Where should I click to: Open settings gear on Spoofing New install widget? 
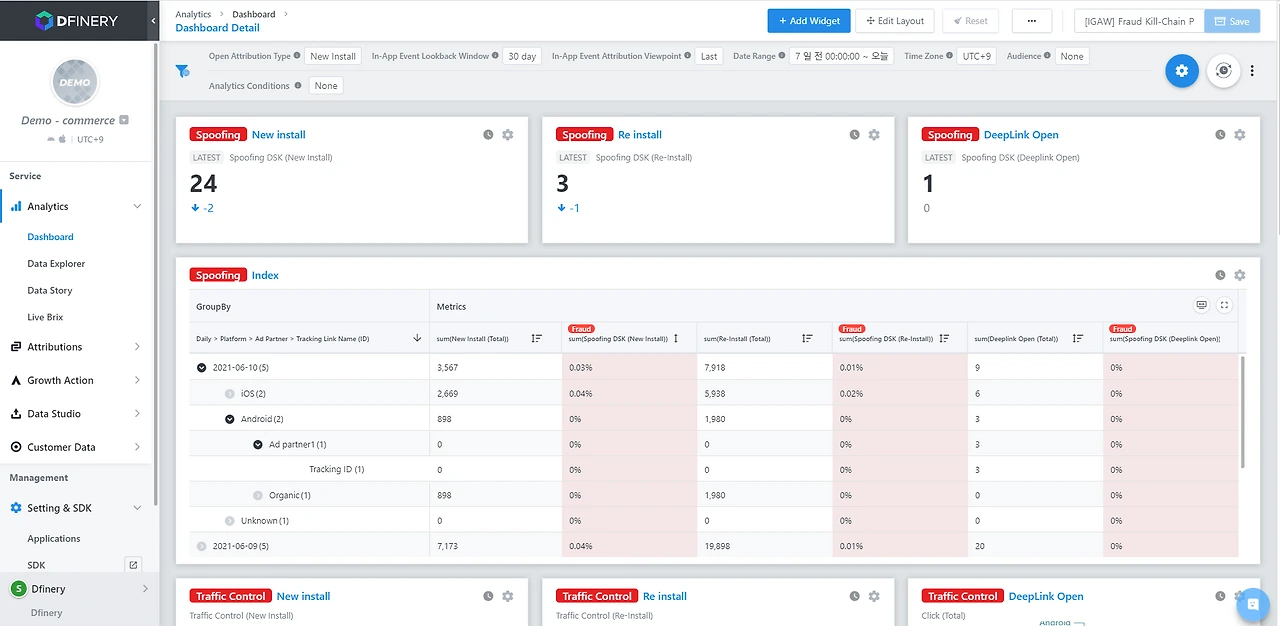click(508, 134)
